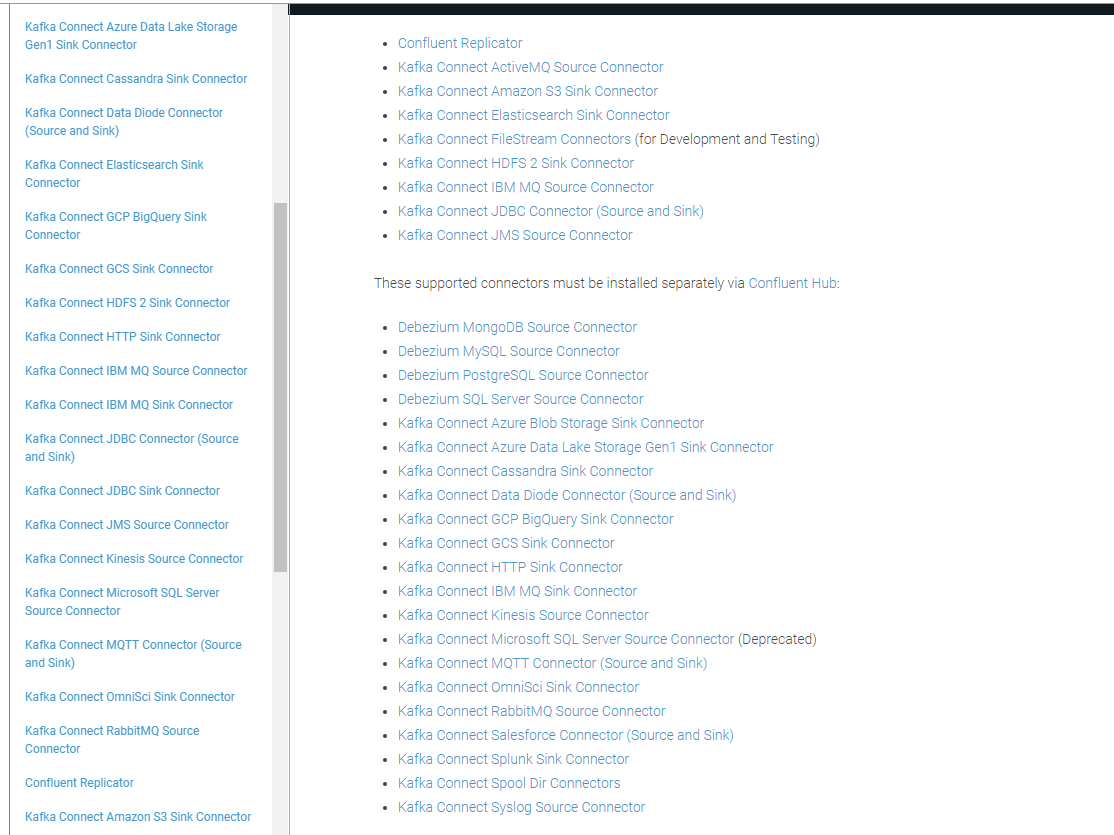Open sidebar Kafka Connect JDBC Connector (Source and Sink)
1114x835 pixels.
pyautogui.click(x=131, y=448)
